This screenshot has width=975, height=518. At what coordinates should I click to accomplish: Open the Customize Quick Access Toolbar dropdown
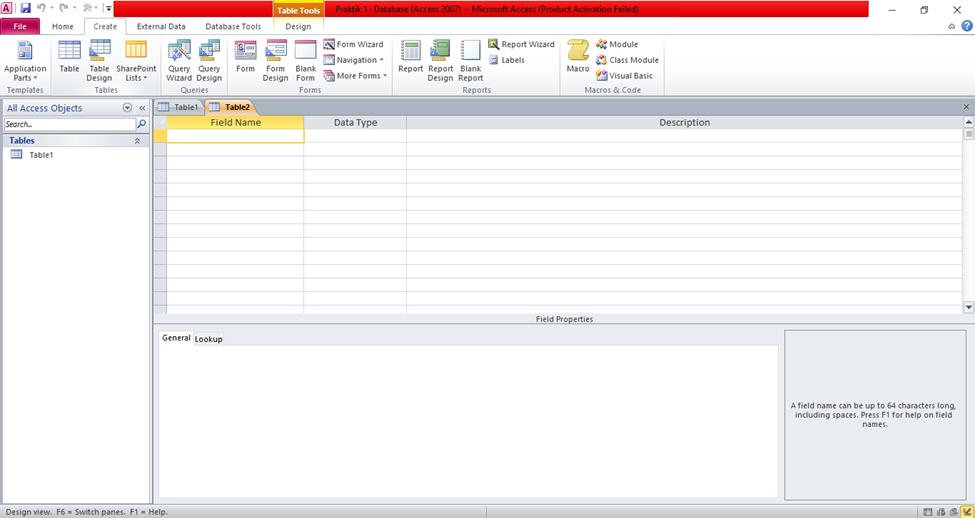109,9
